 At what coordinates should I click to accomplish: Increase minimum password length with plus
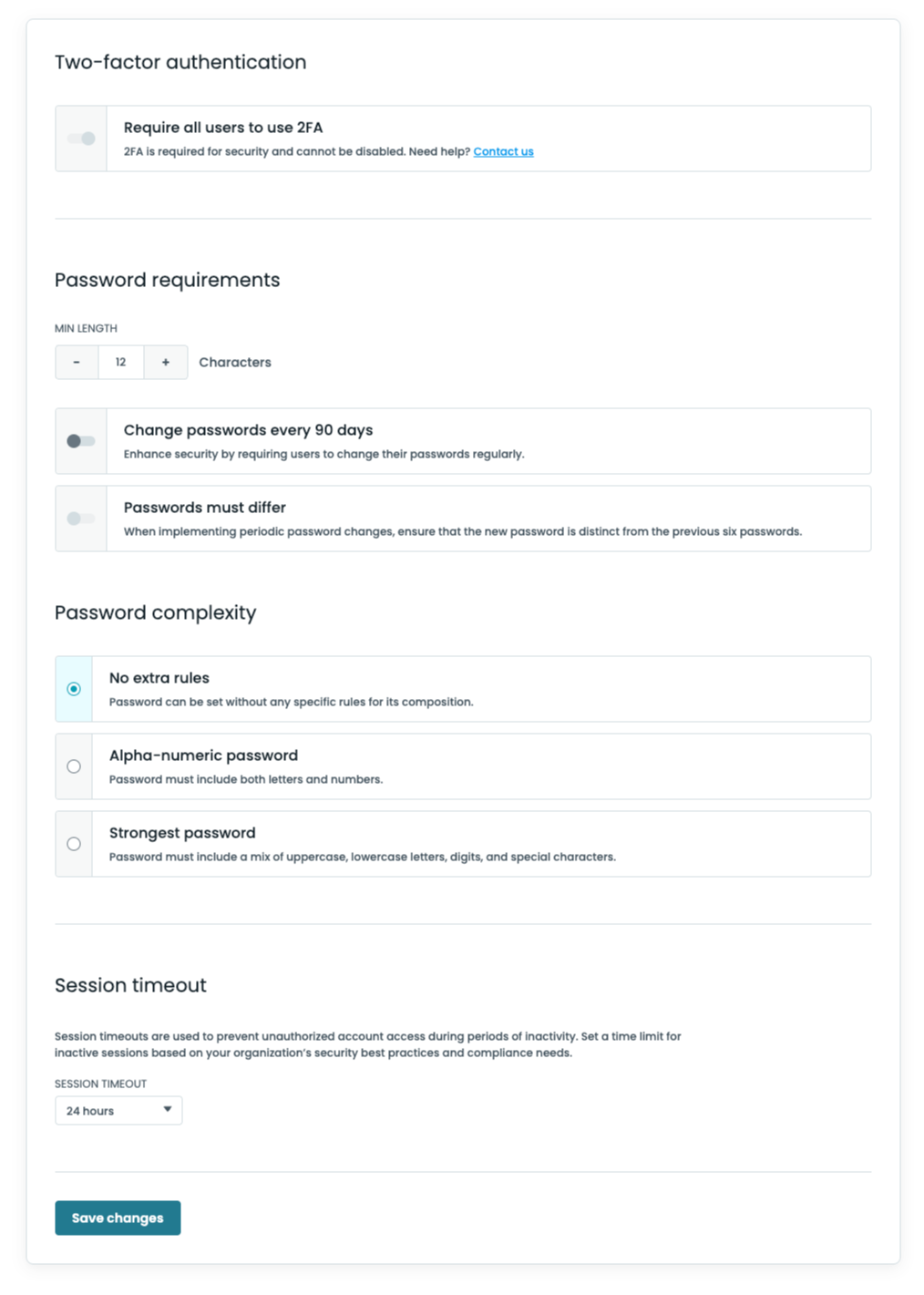coord(165,363)
